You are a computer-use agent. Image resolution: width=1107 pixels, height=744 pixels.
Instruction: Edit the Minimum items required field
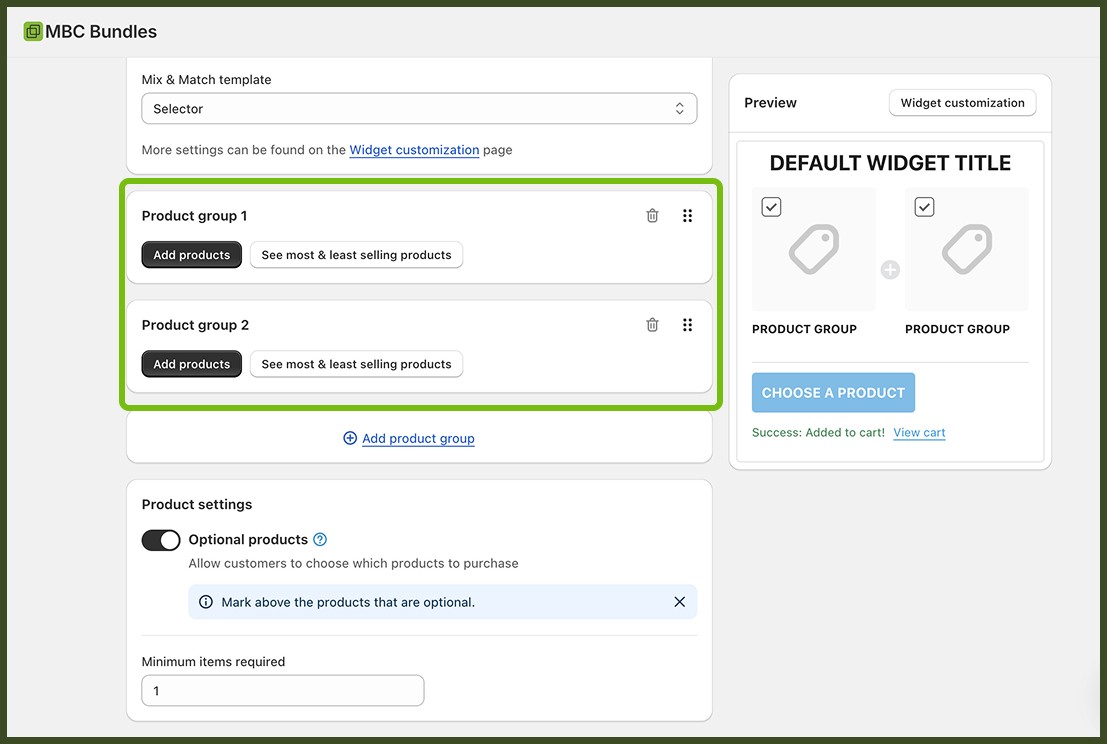[282, 690]
